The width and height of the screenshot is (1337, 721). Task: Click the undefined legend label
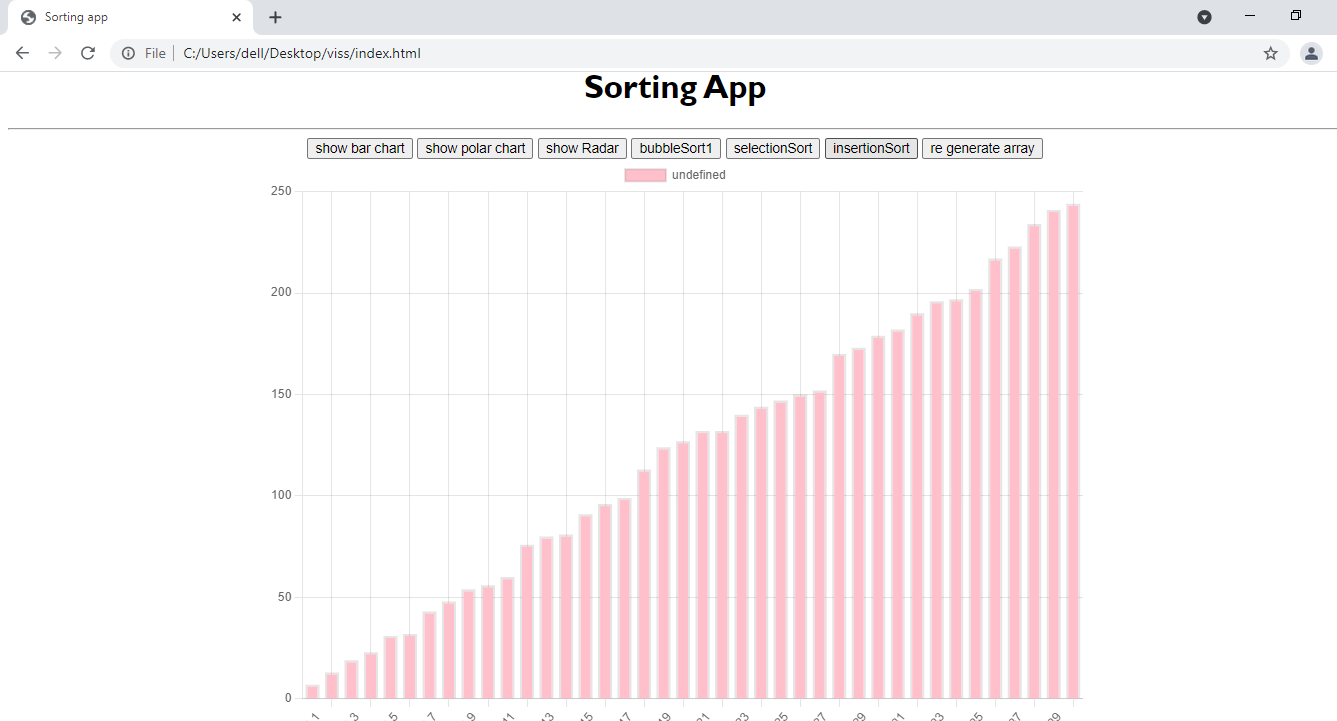tap(699, 175)
